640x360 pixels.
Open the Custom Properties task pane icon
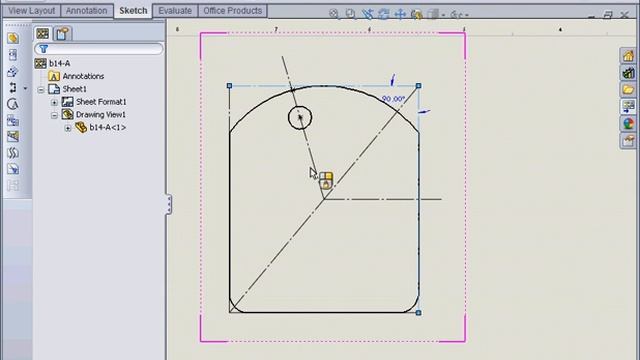point(628,140)
